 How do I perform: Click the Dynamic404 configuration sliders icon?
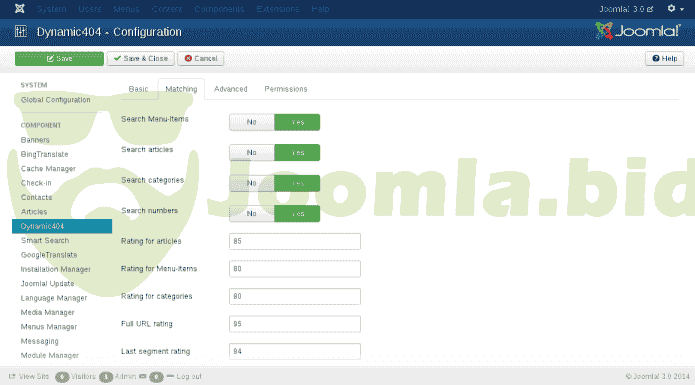coord(21,31)
